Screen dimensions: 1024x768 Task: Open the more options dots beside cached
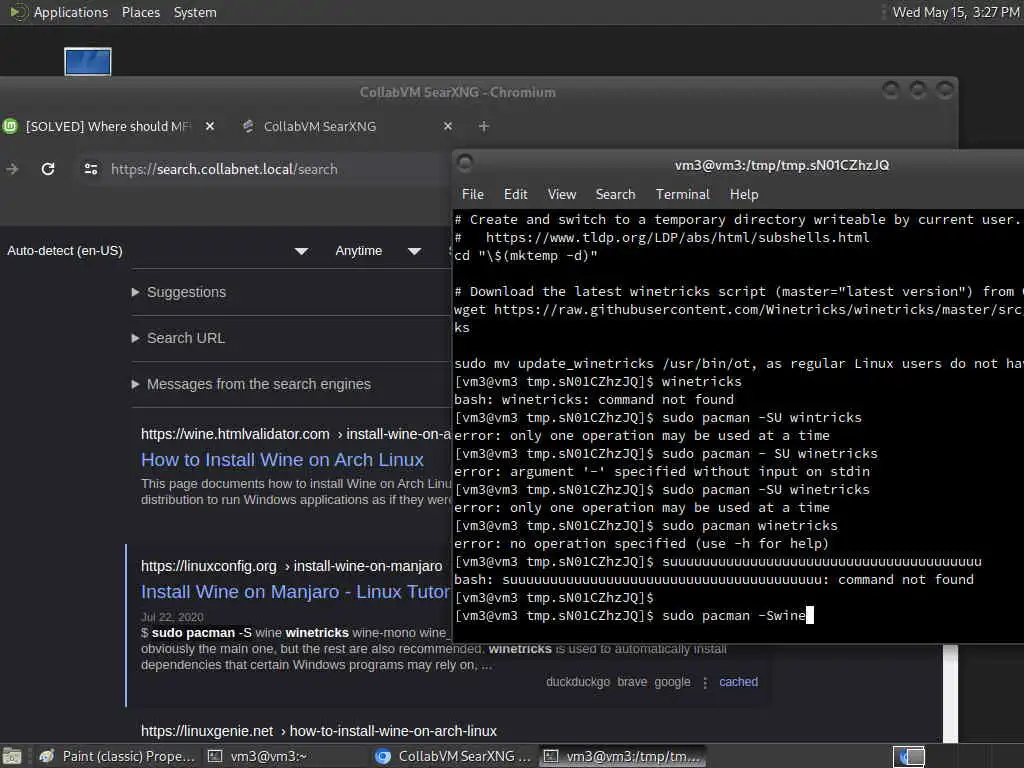click(705, 682)
